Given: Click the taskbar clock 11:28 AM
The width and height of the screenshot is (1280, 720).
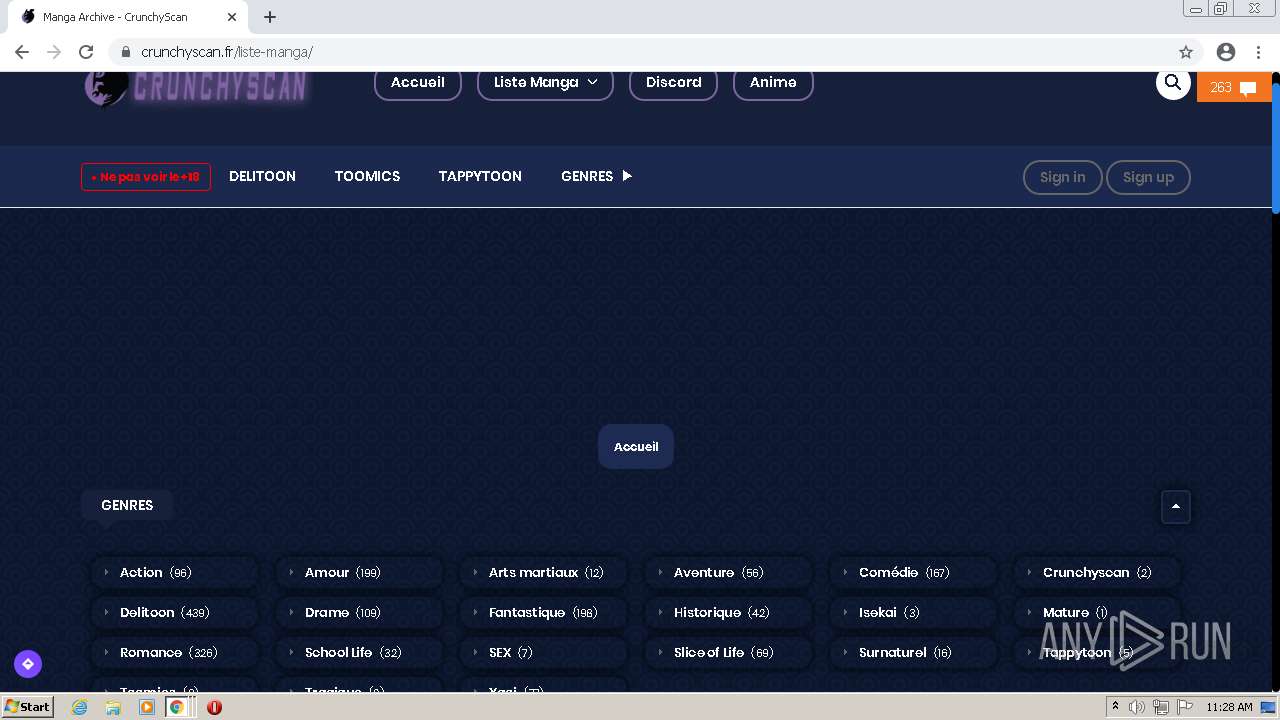Looking at the screenshot, I should 1229,707.
